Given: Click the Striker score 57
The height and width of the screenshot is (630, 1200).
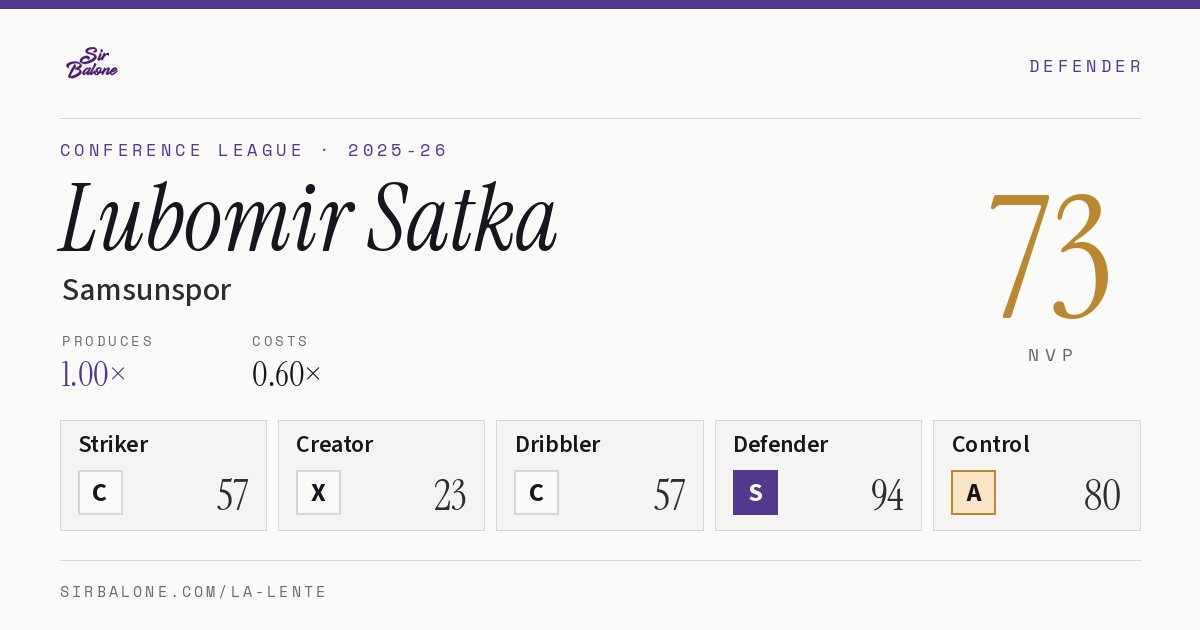Looking at the screenshot, I should [x=232, y=495].
